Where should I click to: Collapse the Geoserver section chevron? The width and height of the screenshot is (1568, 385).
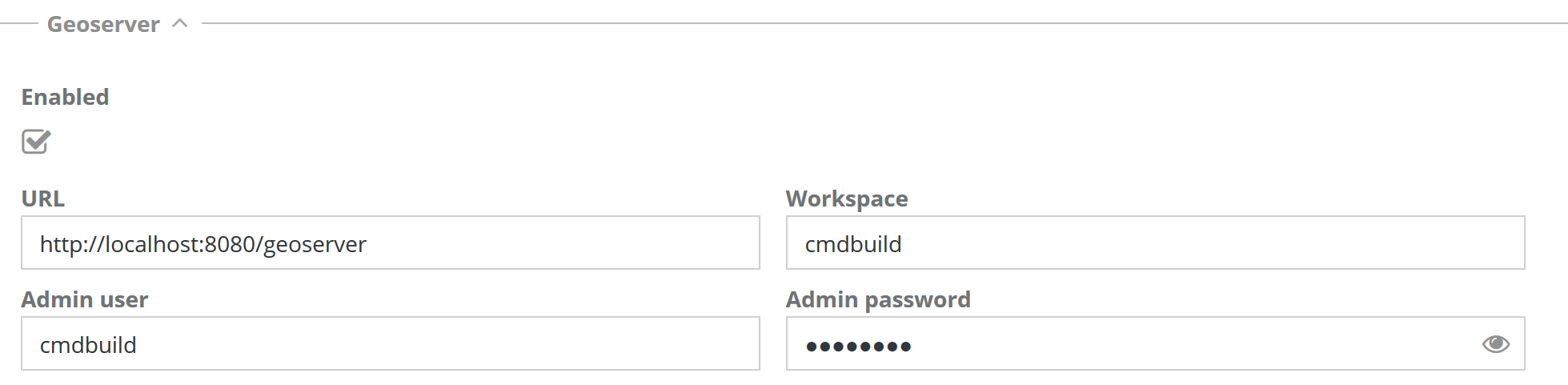(180, 23)
